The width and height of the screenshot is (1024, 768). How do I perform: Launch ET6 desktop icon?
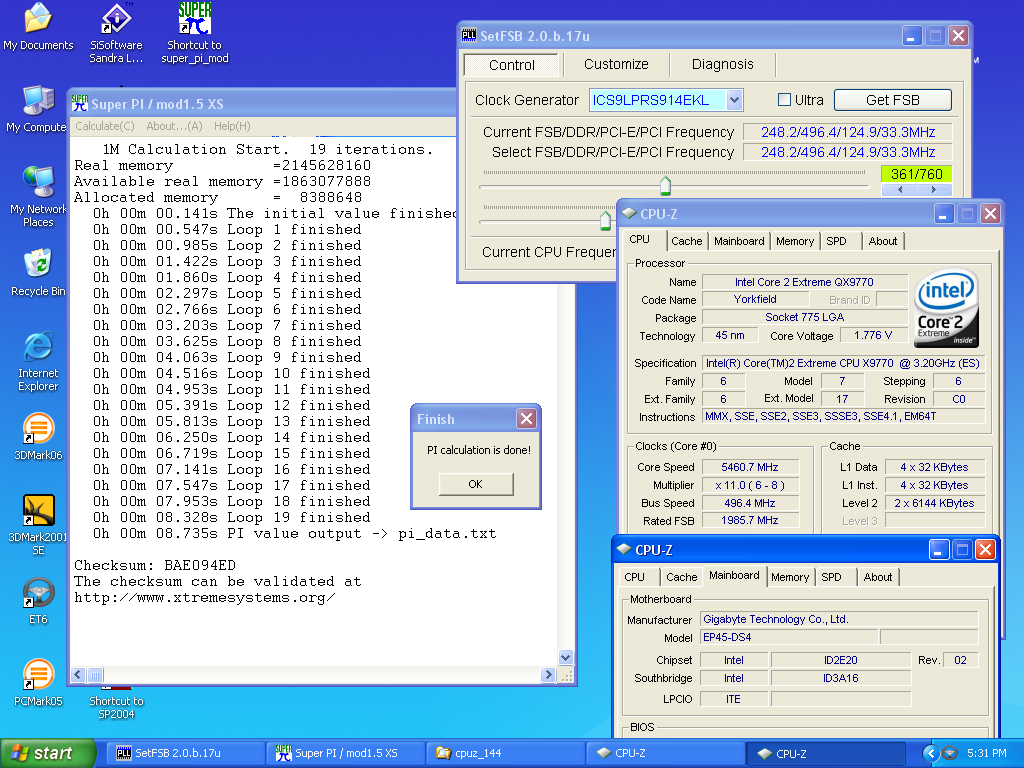tap(38, 600)
